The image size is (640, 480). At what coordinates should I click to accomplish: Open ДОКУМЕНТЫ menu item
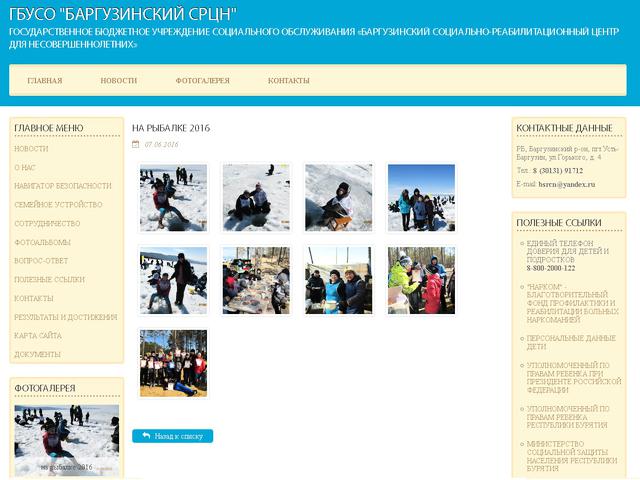38,354
